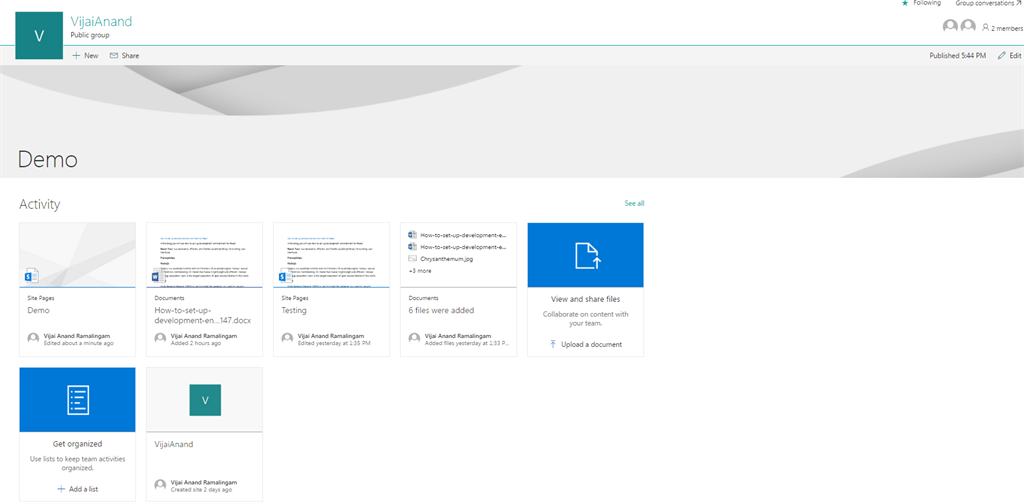Open See all activity link
Viewport: 1024px width, 504px height.
634,204
